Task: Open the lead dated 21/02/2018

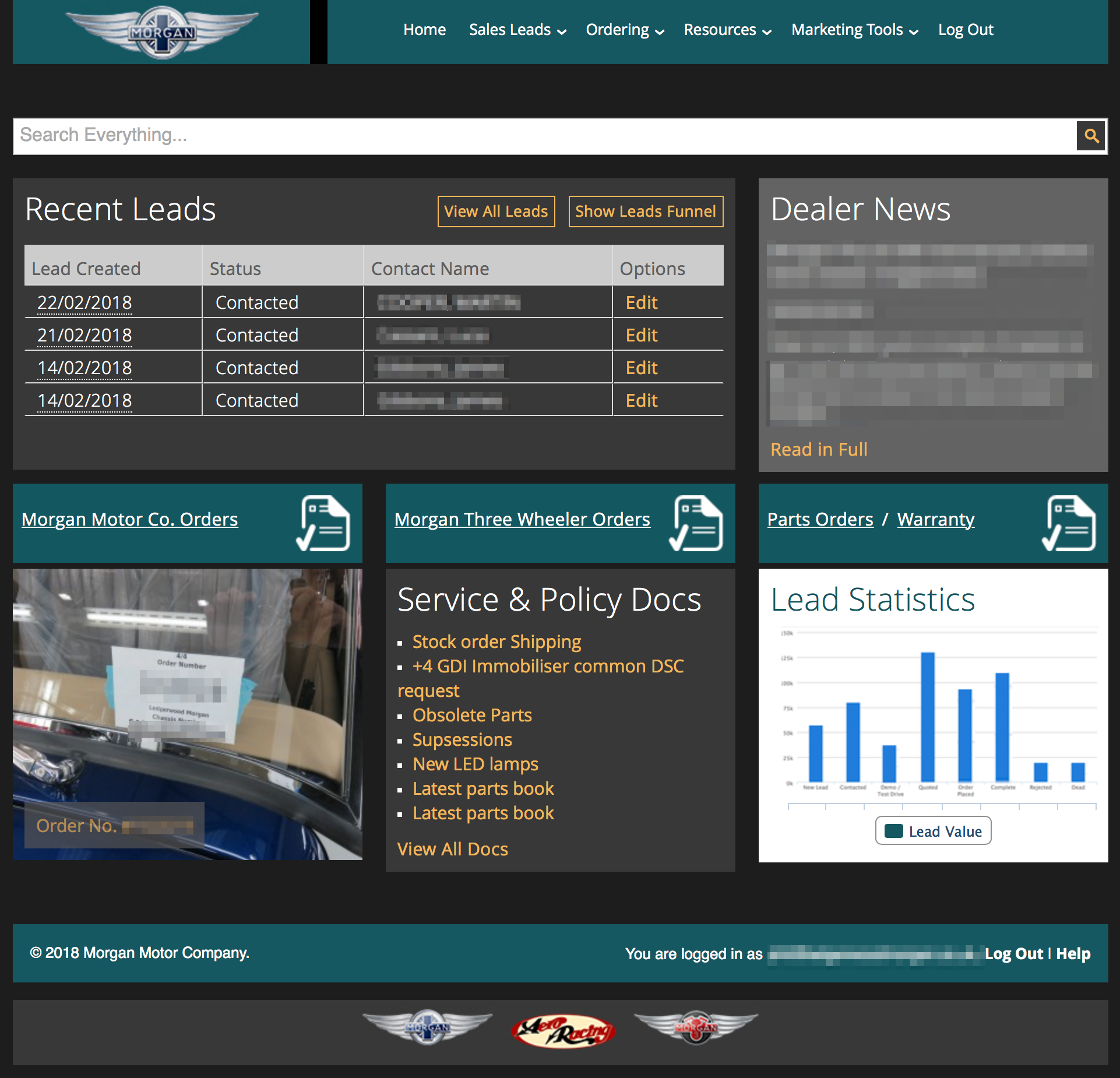Action: coord(84,336)
